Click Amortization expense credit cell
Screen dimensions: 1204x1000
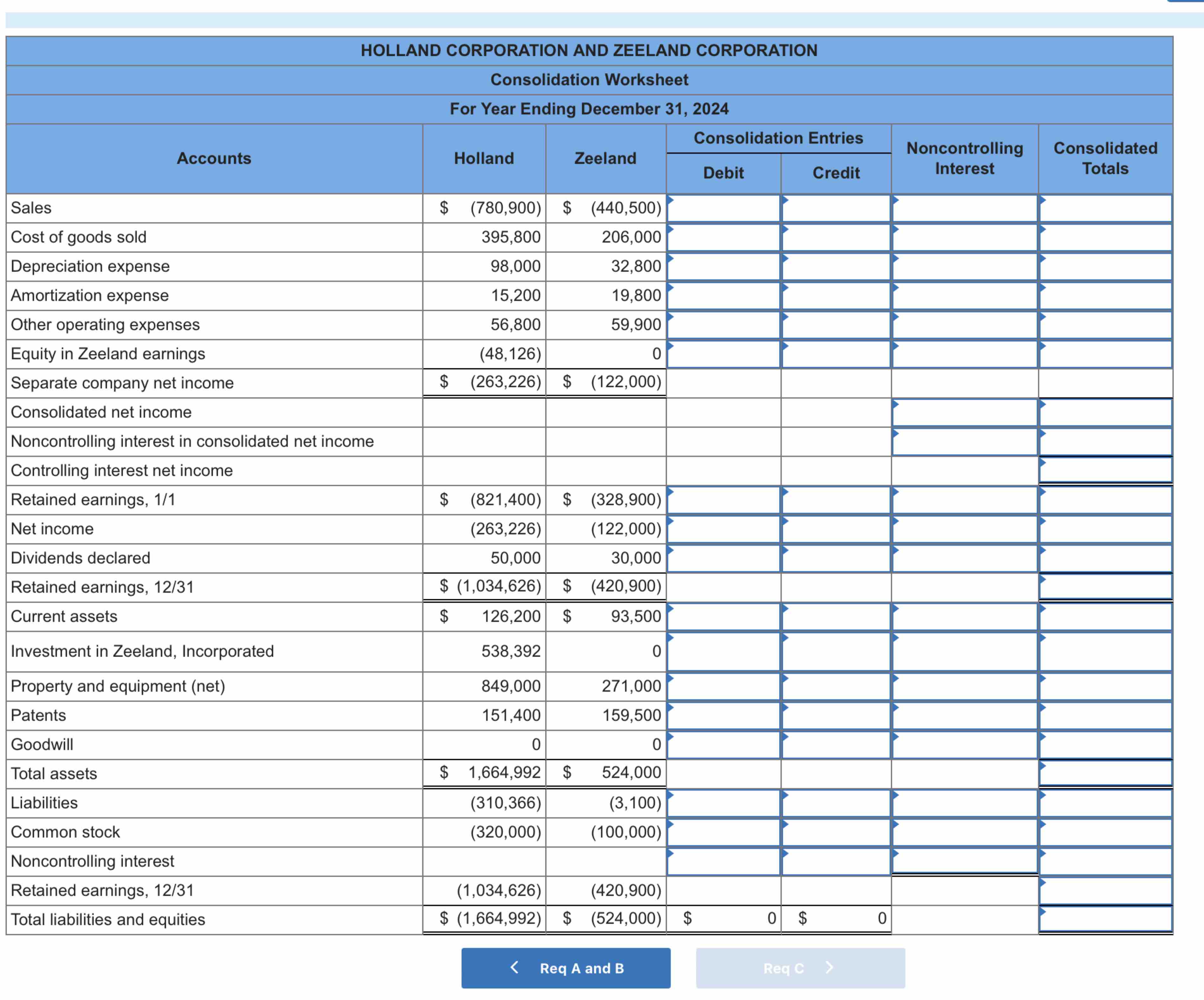click(835, 296)
